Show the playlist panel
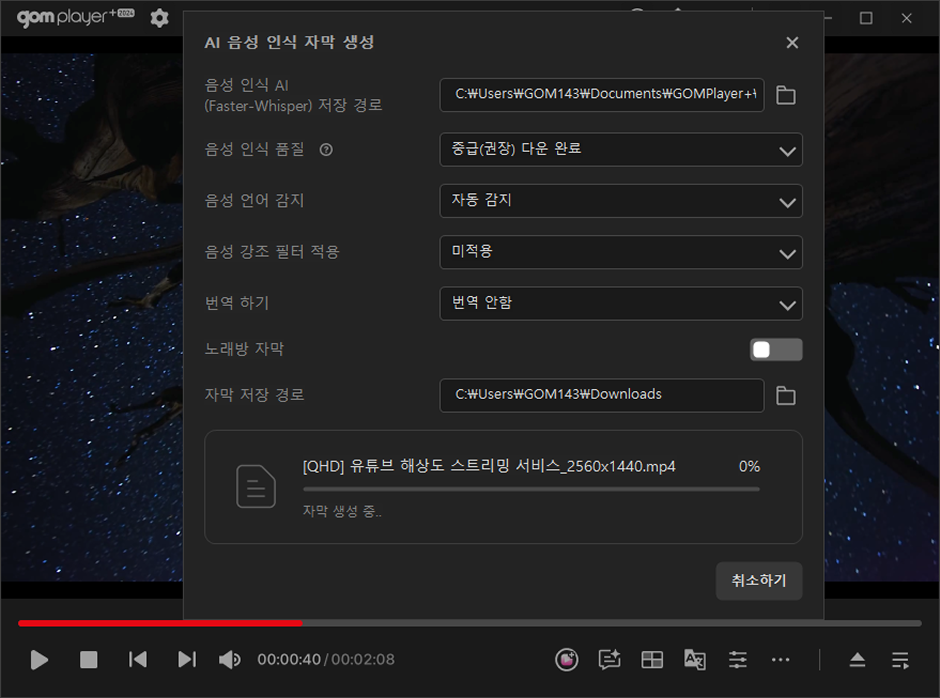The width and height of the screenshot is (940, 698). click(900, 660)
